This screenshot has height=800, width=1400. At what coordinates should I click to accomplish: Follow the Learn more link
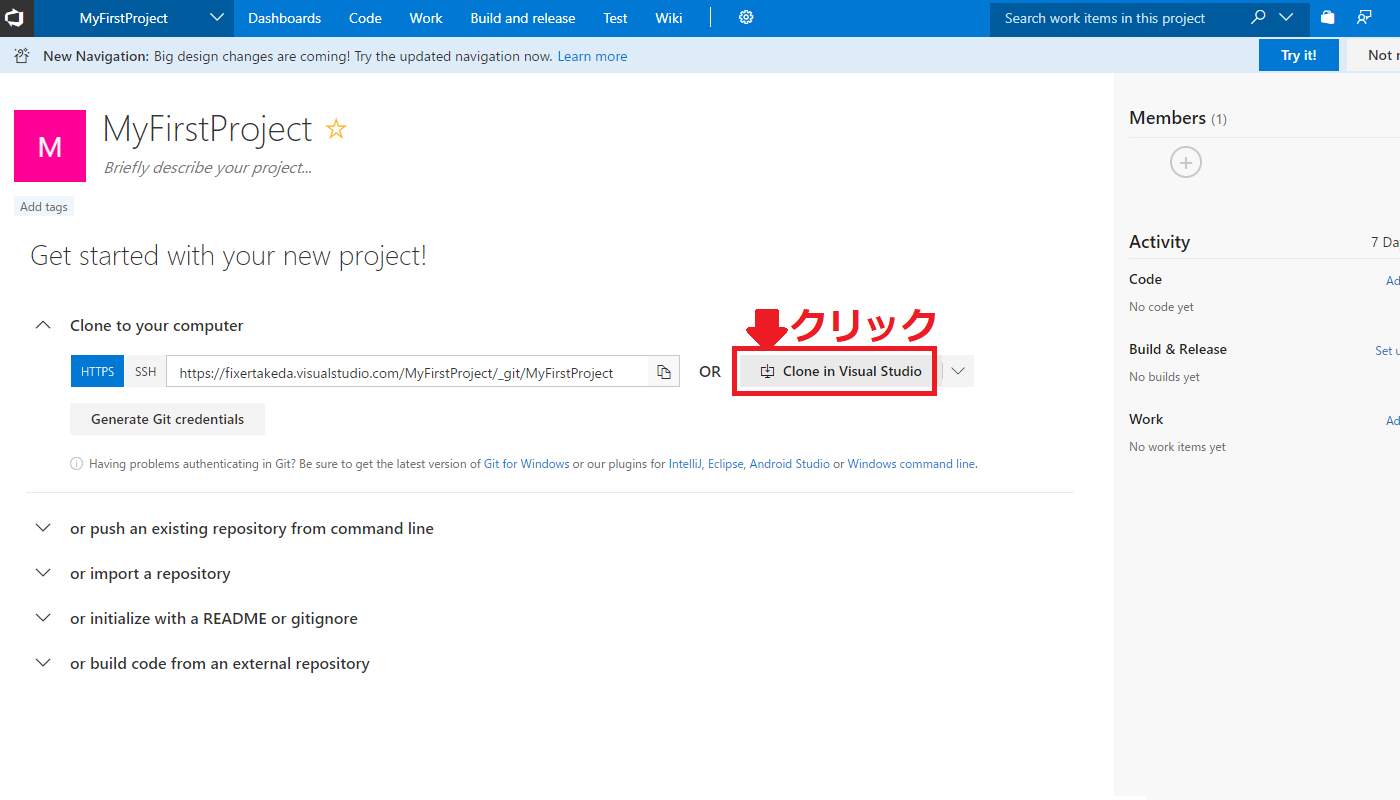click(x=593, y=56)
